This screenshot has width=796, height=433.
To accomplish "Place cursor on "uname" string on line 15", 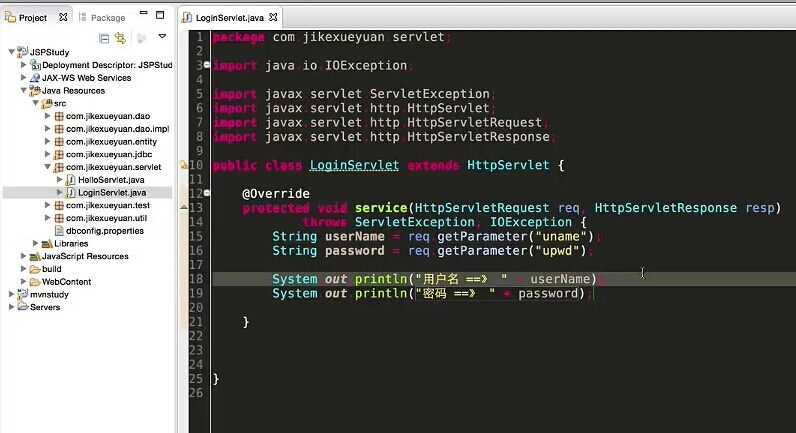I will pos(561,236).
